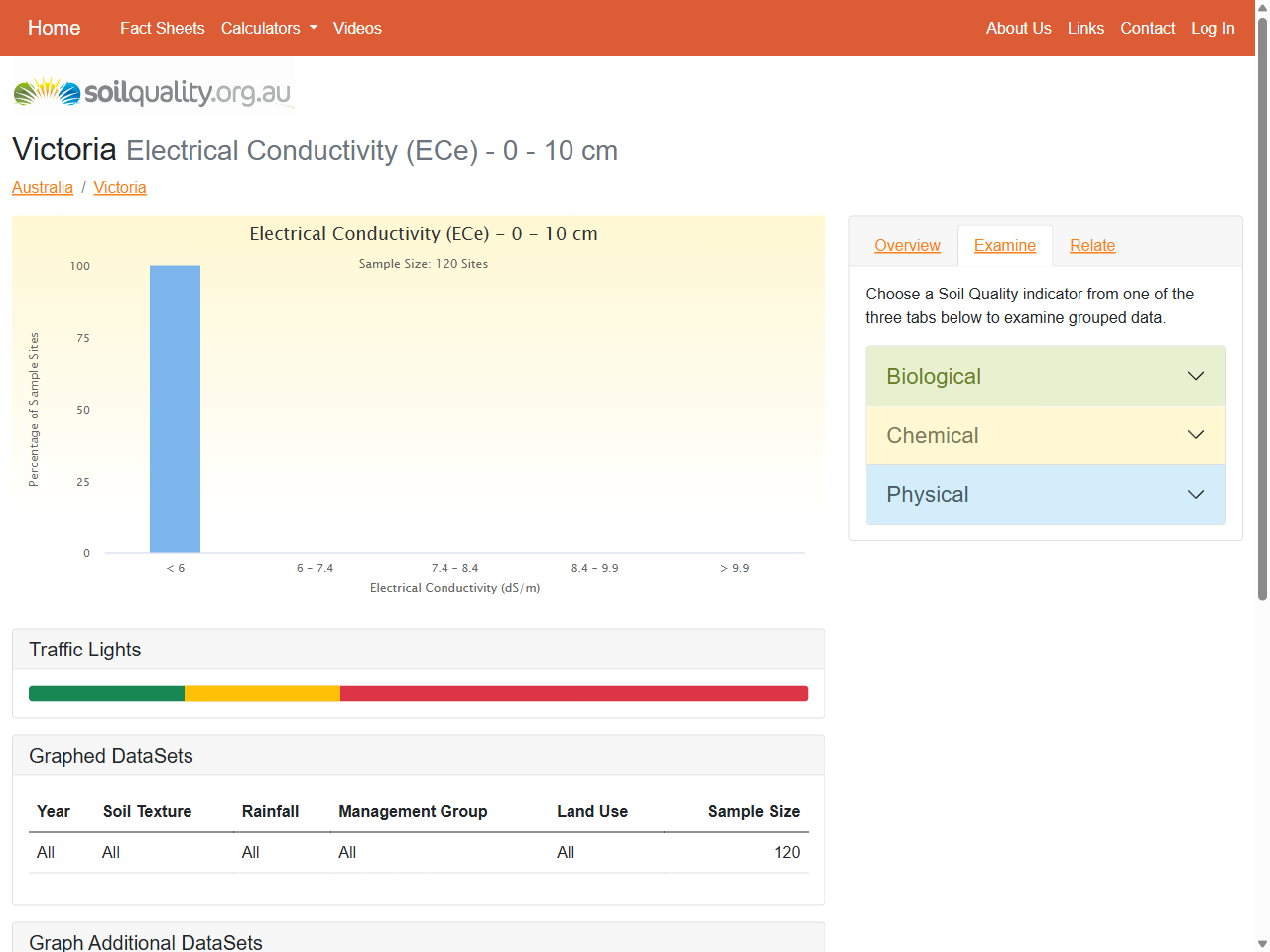Open the Contact page
This screenshot has height=952, width=1270.
(x=1147, y=28)
